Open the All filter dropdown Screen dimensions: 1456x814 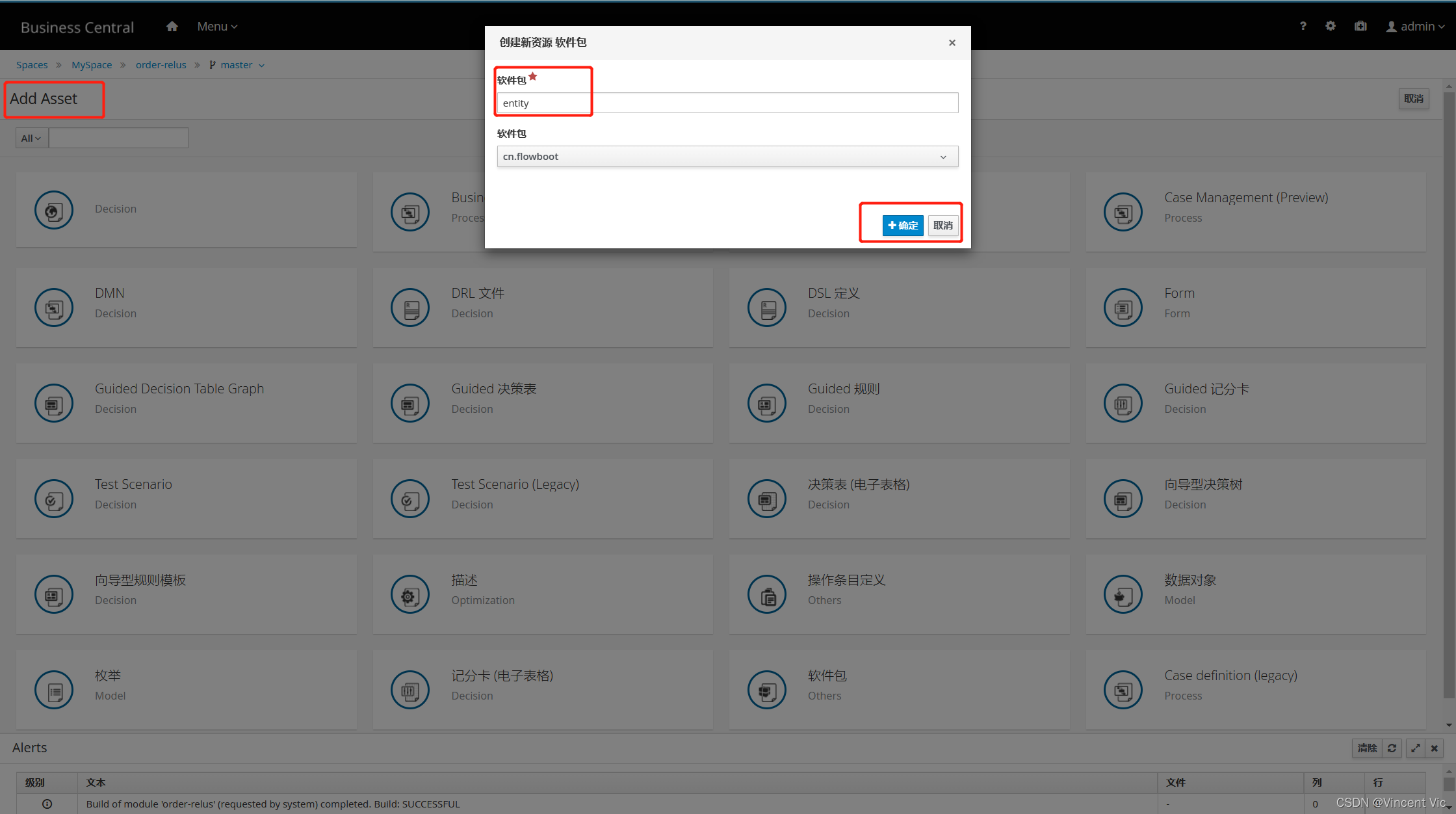pos(31,138)
